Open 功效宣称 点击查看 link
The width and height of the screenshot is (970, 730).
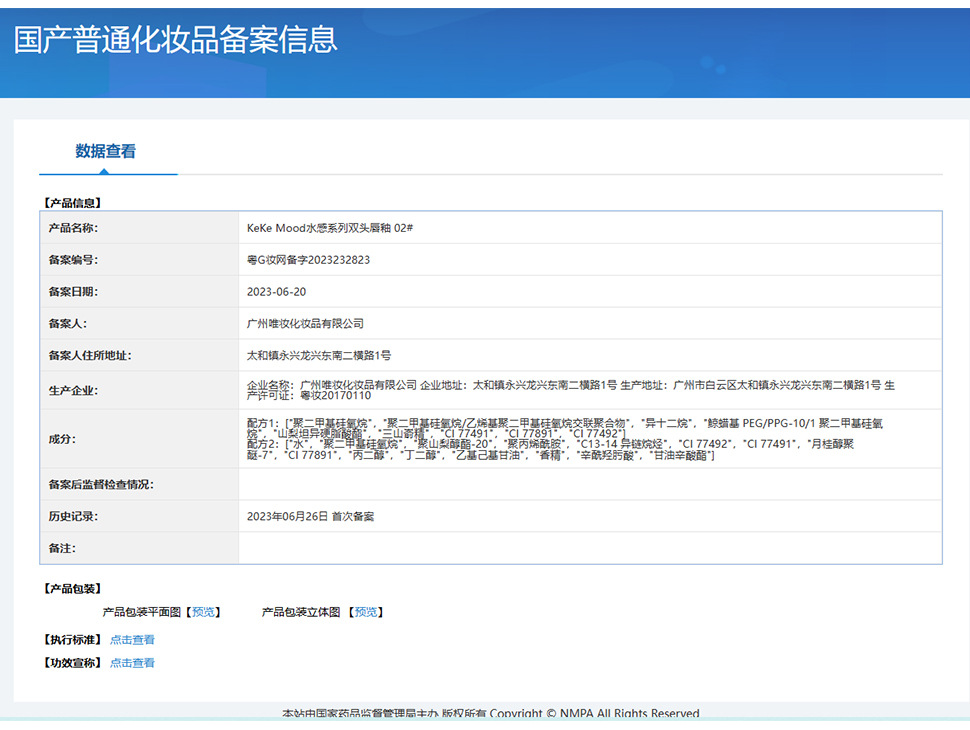tap(132, 663)
